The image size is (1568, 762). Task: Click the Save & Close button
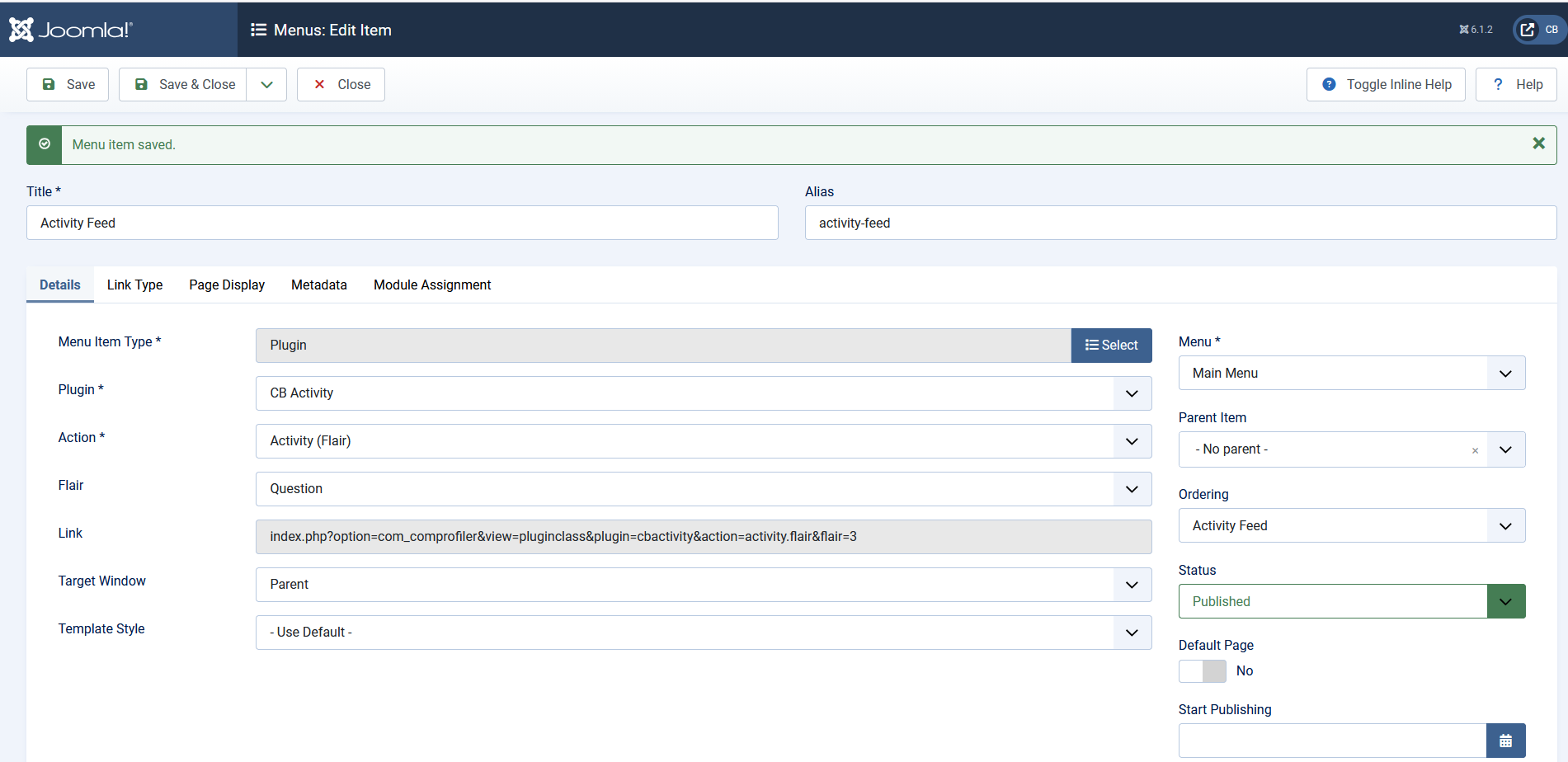click(x=183, y=84)
